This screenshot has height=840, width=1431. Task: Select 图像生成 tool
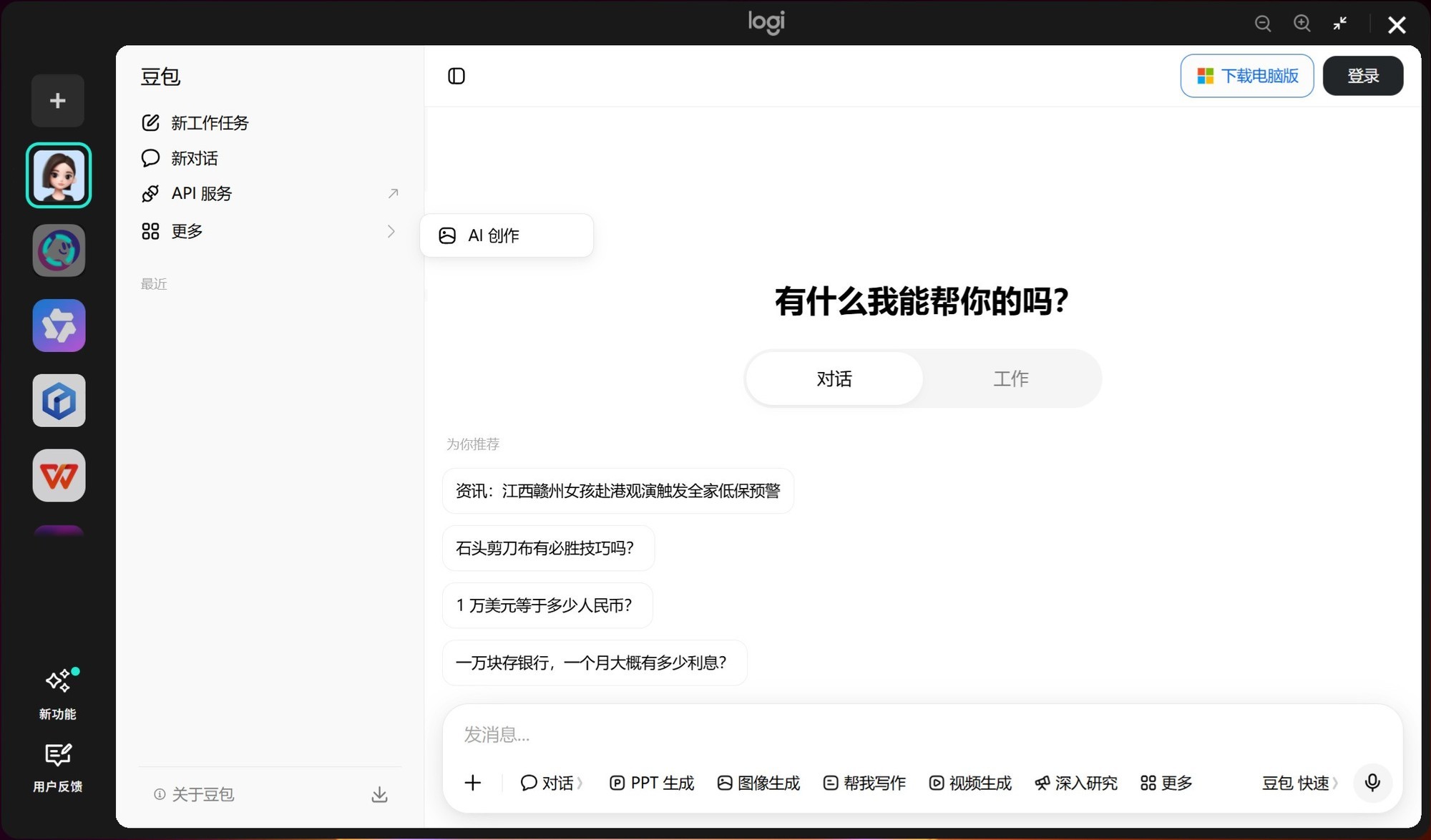[x=758, y=783]
